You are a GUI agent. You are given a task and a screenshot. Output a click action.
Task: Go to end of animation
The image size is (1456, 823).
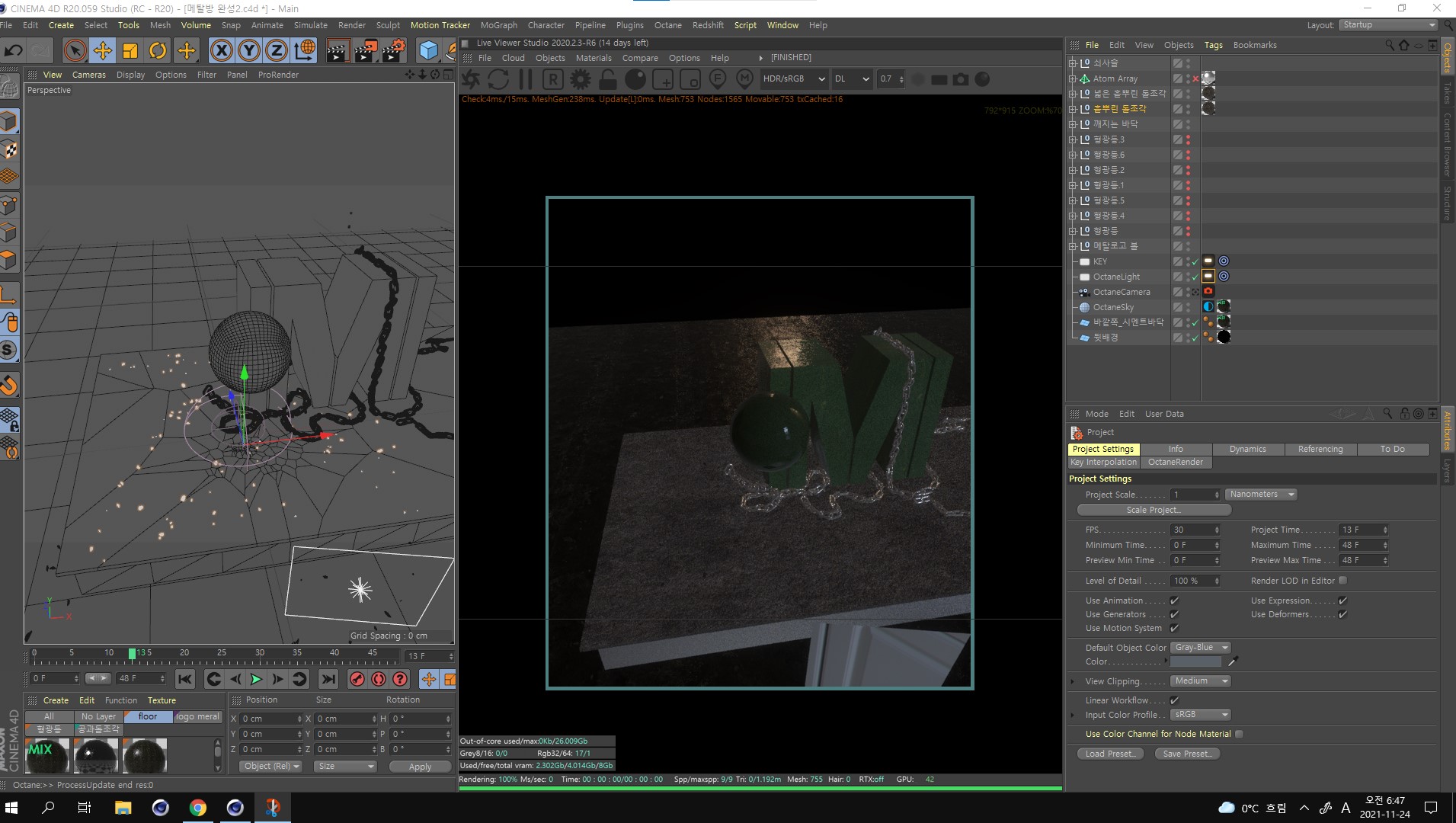pos(328,679)
